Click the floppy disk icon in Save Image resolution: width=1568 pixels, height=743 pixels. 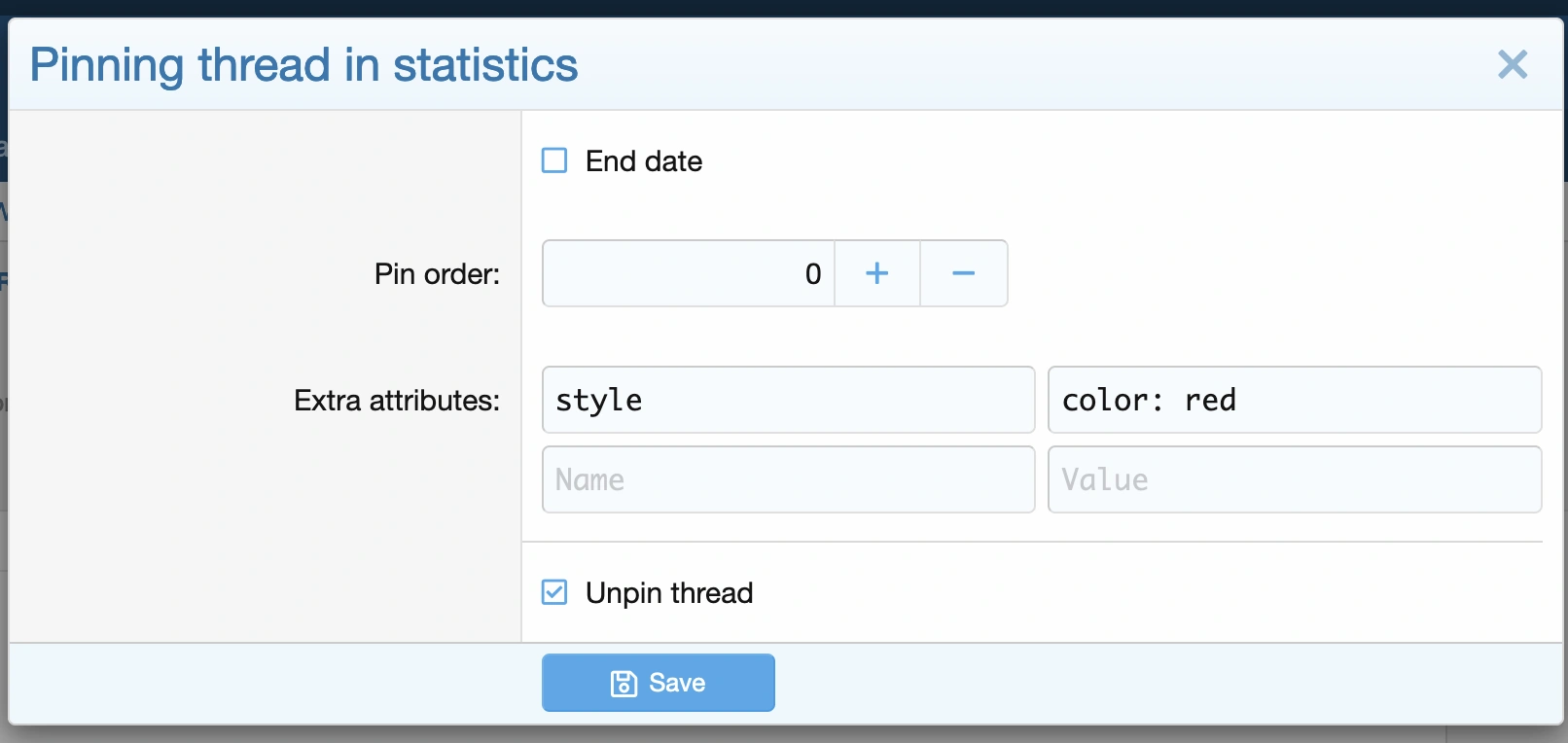click(x=624, y=684)
